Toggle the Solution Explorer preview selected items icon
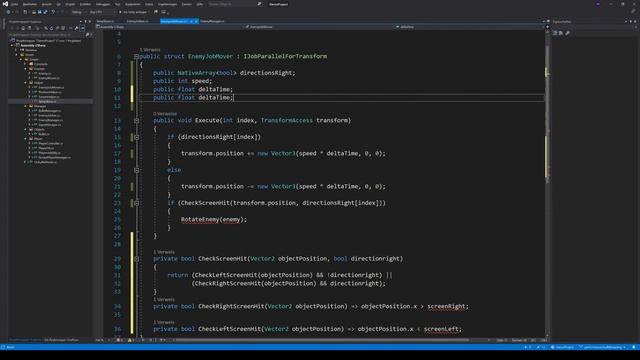Image resolution: width=640 pixels, height=360 pixels. 82,28
